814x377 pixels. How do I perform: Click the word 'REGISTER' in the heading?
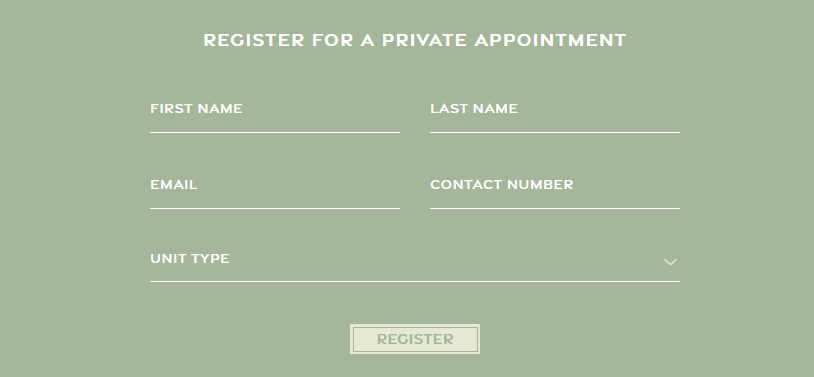click(x=253, y=40)
